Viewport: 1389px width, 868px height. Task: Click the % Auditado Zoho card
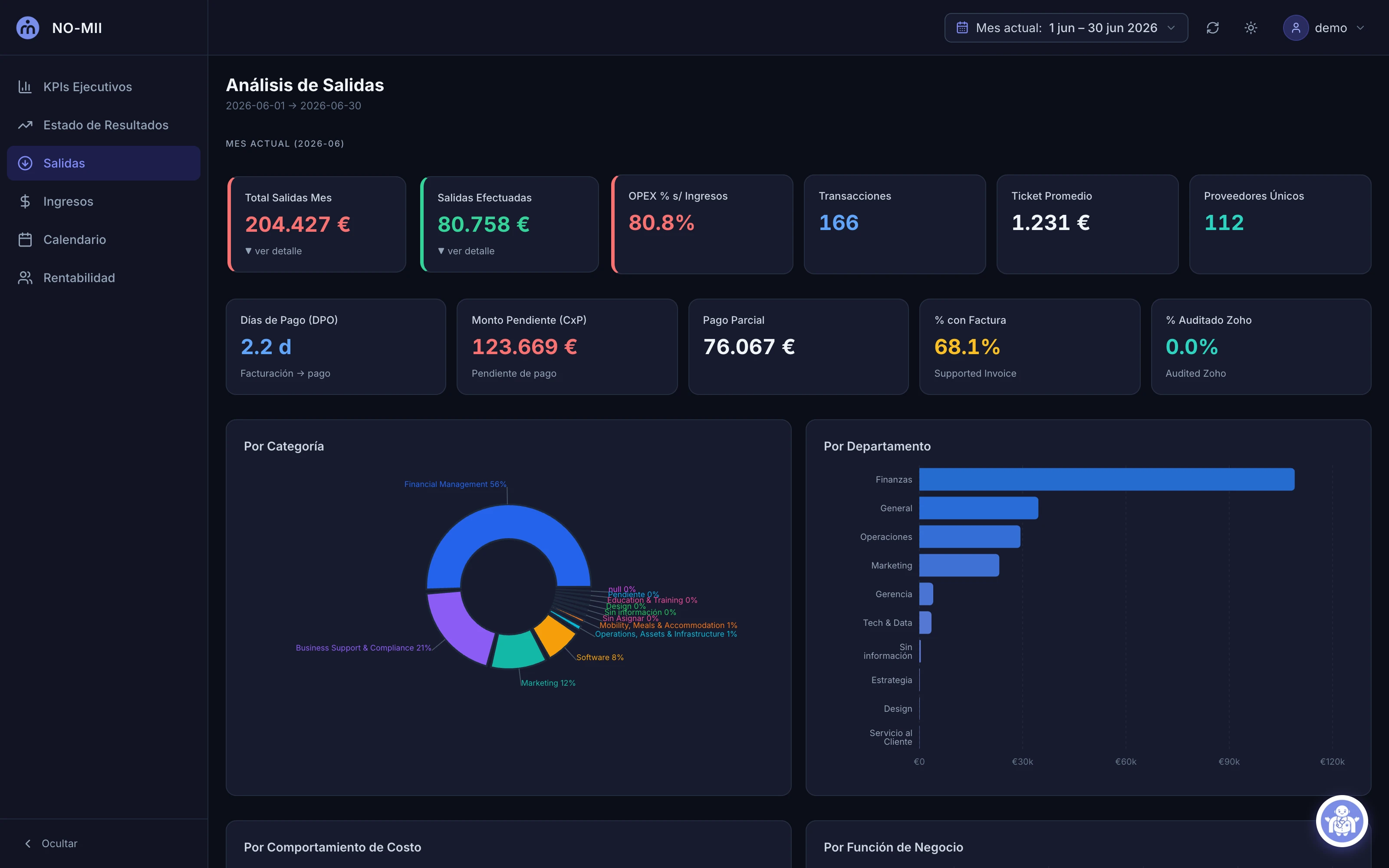[x=1261, y=347]
